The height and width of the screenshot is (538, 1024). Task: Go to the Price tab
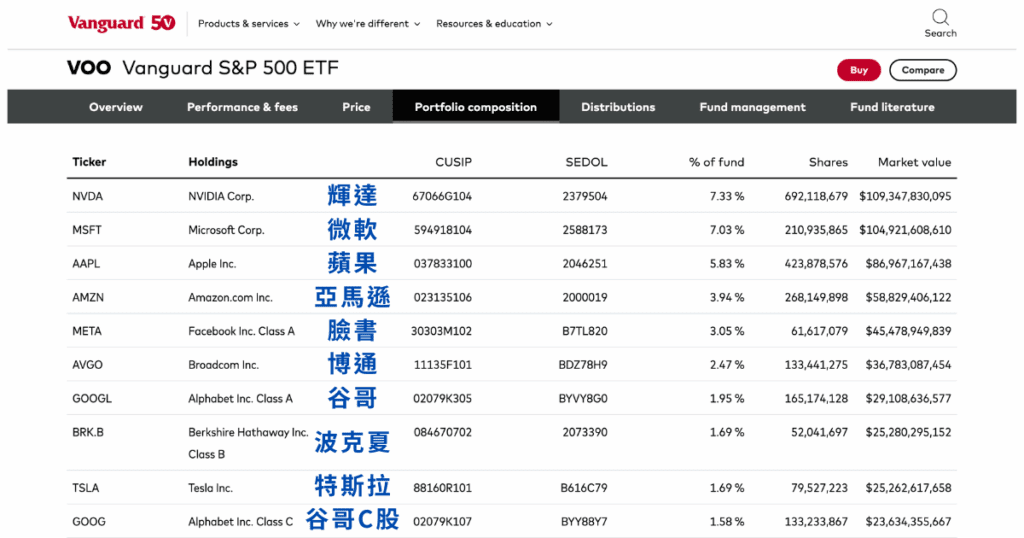click(356, 107)
